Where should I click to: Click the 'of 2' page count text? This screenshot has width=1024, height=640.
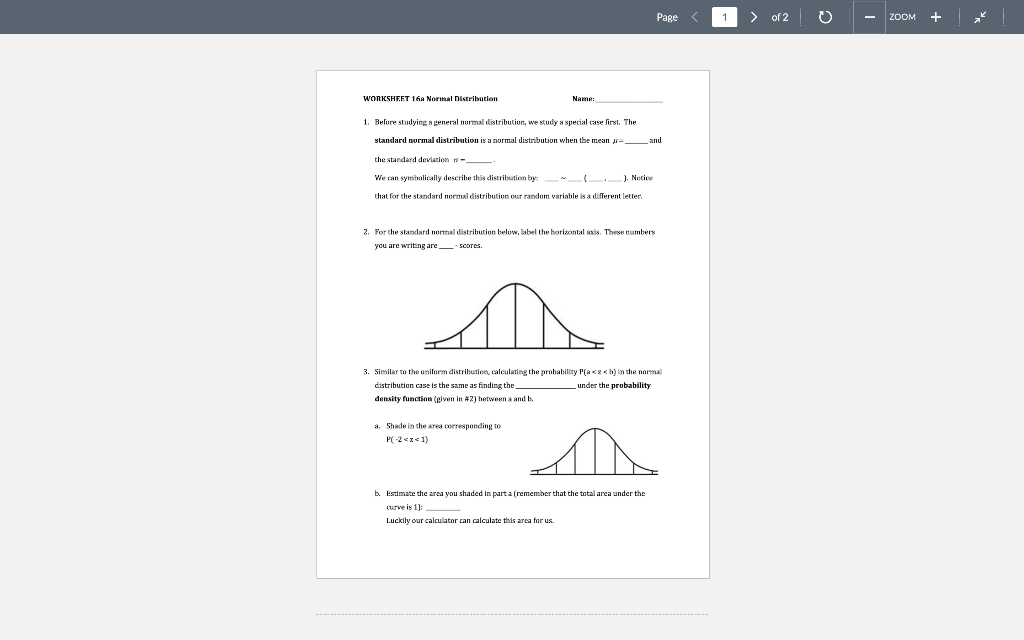pyautogui.click(x=780, y=17)
